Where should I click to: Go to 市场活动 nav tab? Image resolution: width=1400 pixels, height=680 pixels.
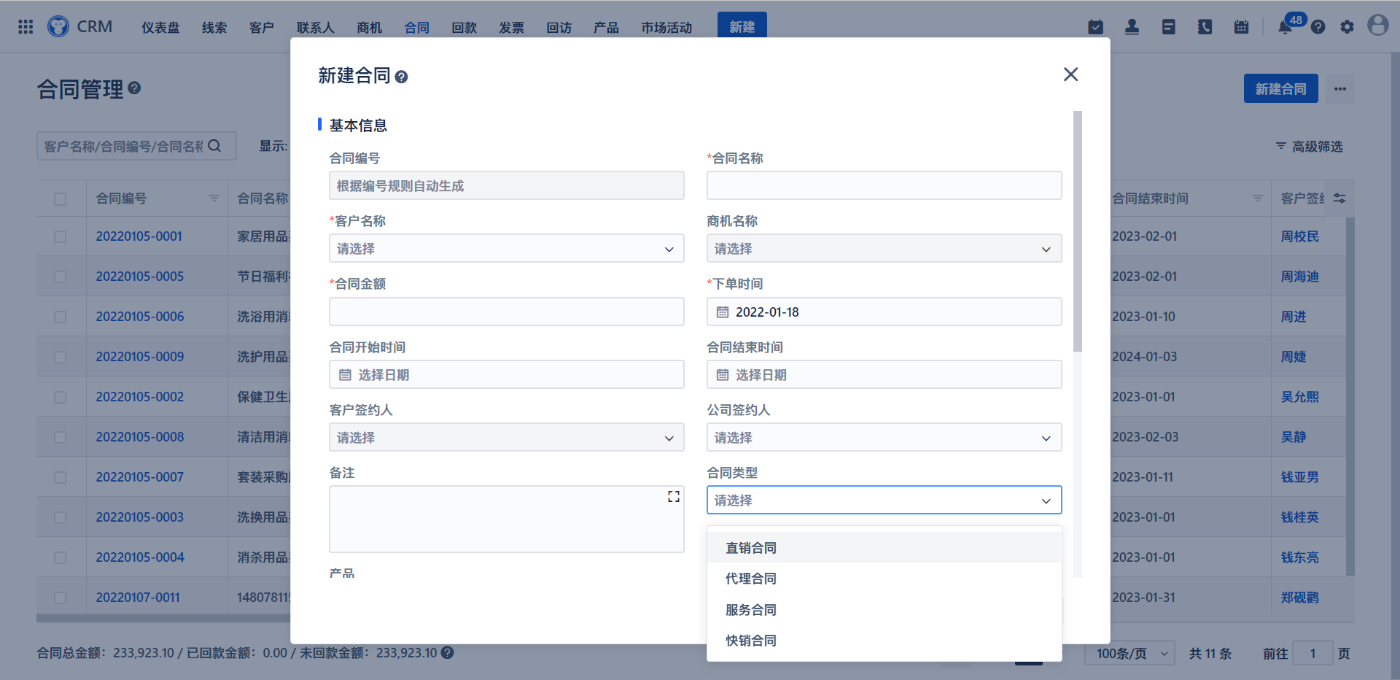pos(667,28)
